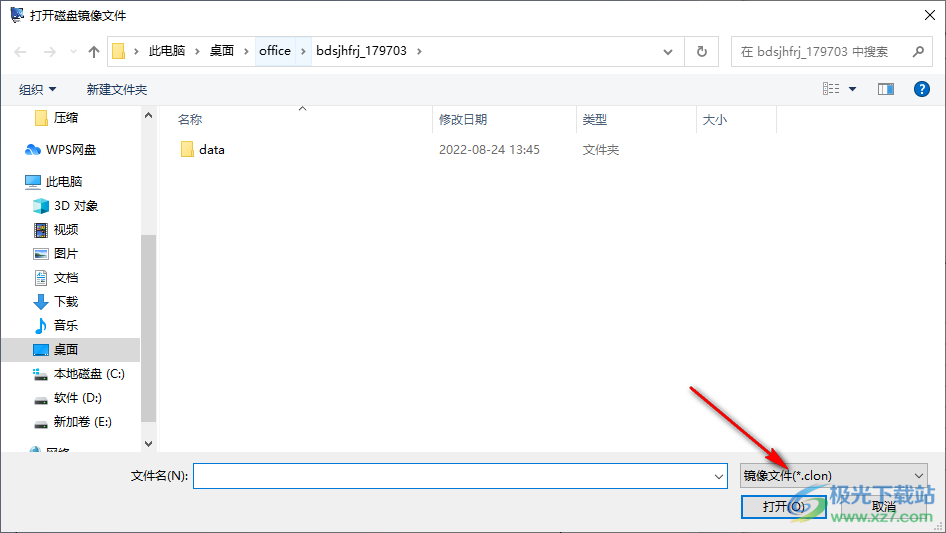
Task: Open 组织 menu
Action: tap(37, 89)
